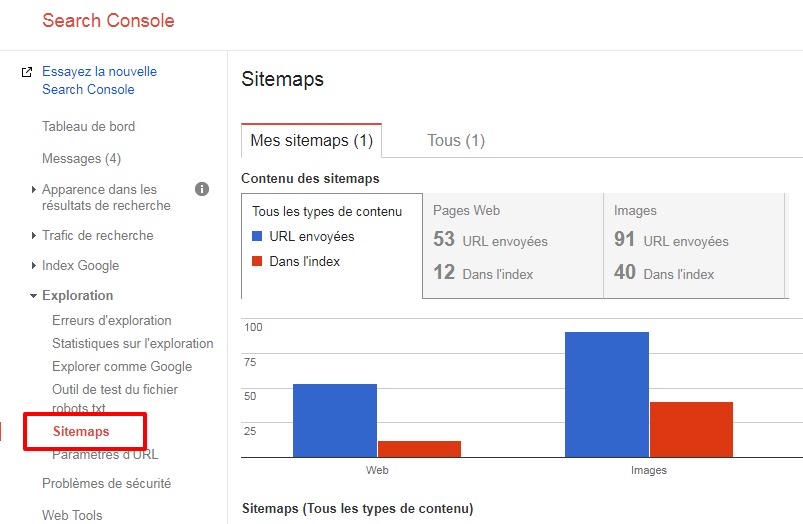Click the red Dans l'index legend swatch
Screen dimensions: 803x524
tap(257, 261)
